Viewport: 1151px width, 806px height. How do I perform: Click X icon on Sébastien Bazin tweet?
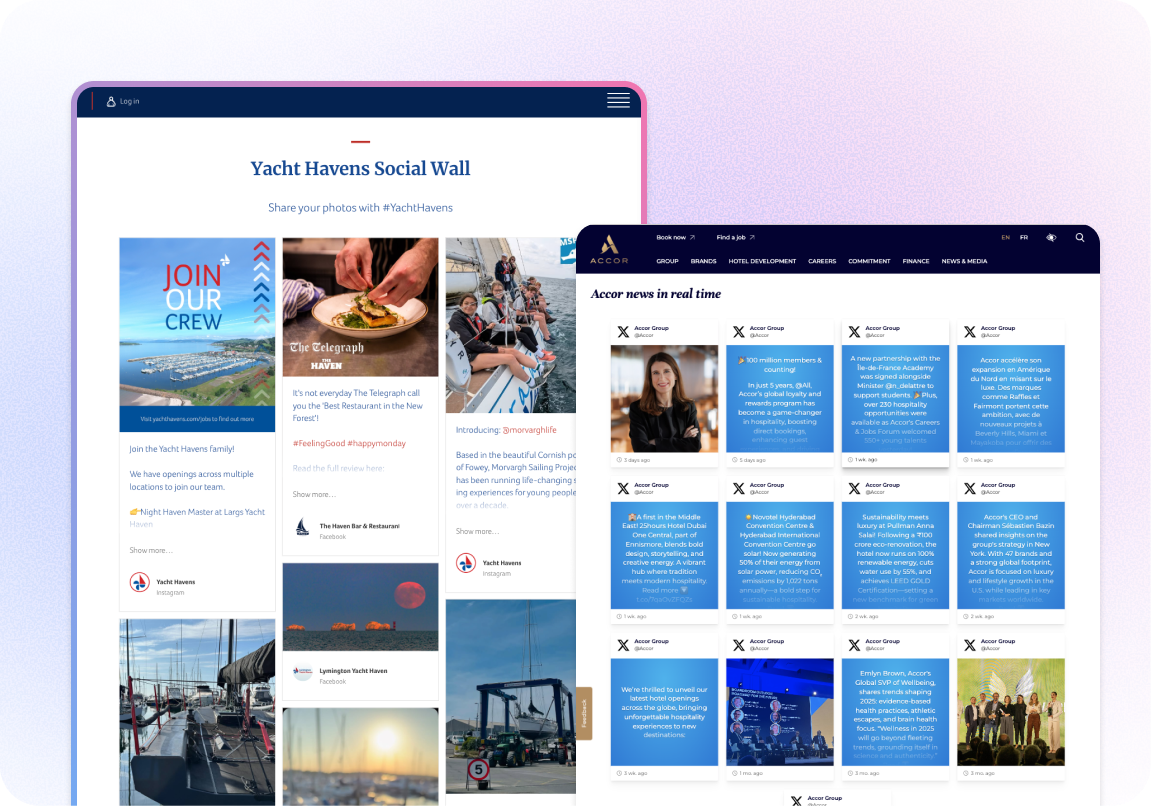click(x=970, y=488)
